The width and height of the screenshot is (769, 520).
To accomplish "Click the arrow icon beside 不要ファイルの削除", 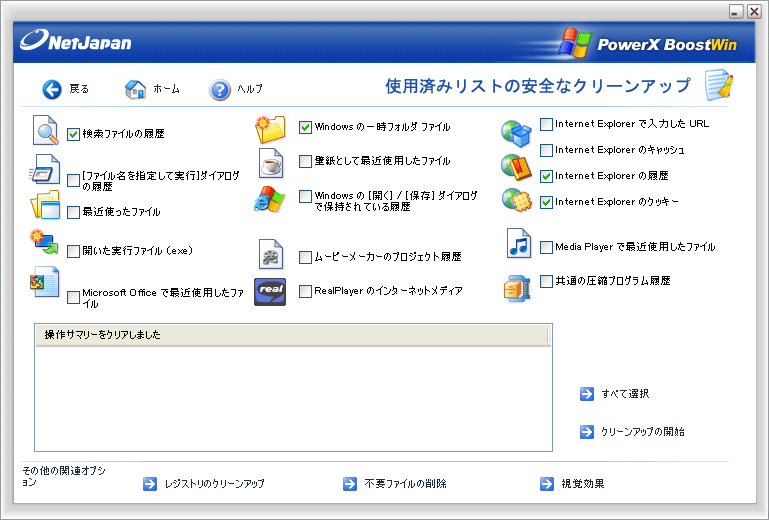I will pos(350,484).
